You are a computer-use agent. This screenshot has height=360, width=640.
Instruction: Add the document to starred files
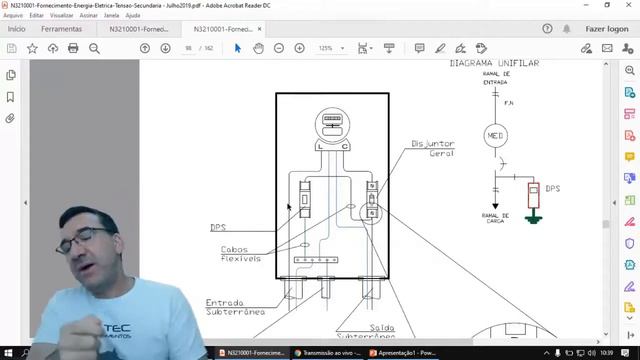pyautogui.click(x=32, y=49)
